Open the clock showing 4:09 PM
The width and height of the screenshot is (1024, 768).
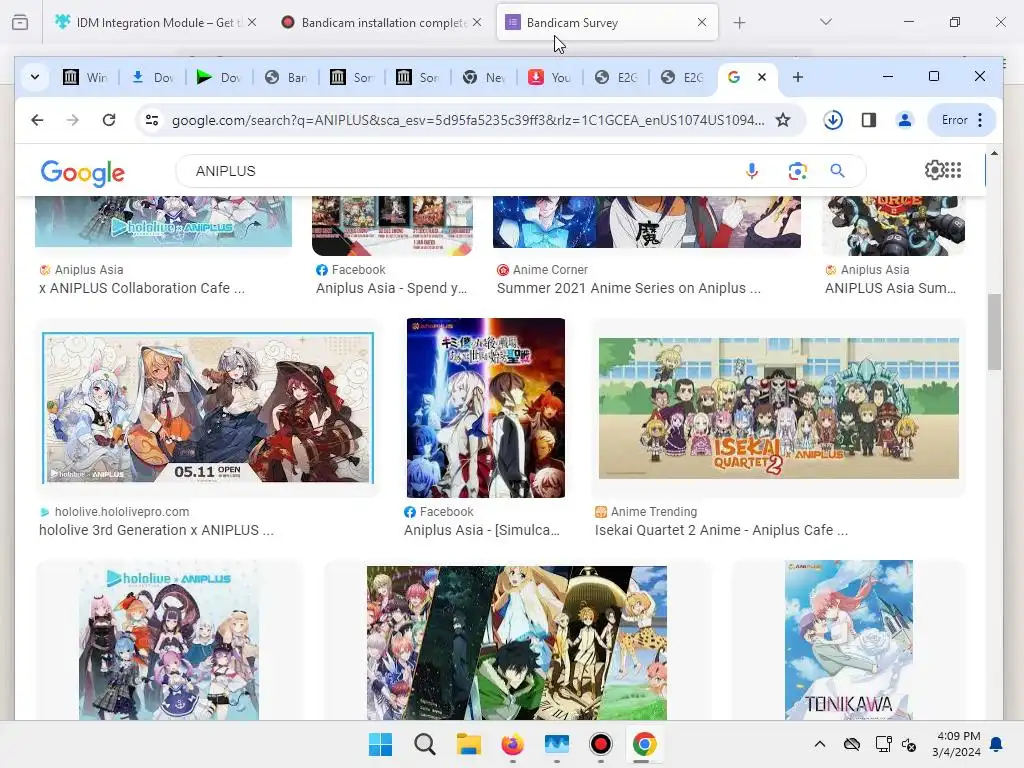957,744
